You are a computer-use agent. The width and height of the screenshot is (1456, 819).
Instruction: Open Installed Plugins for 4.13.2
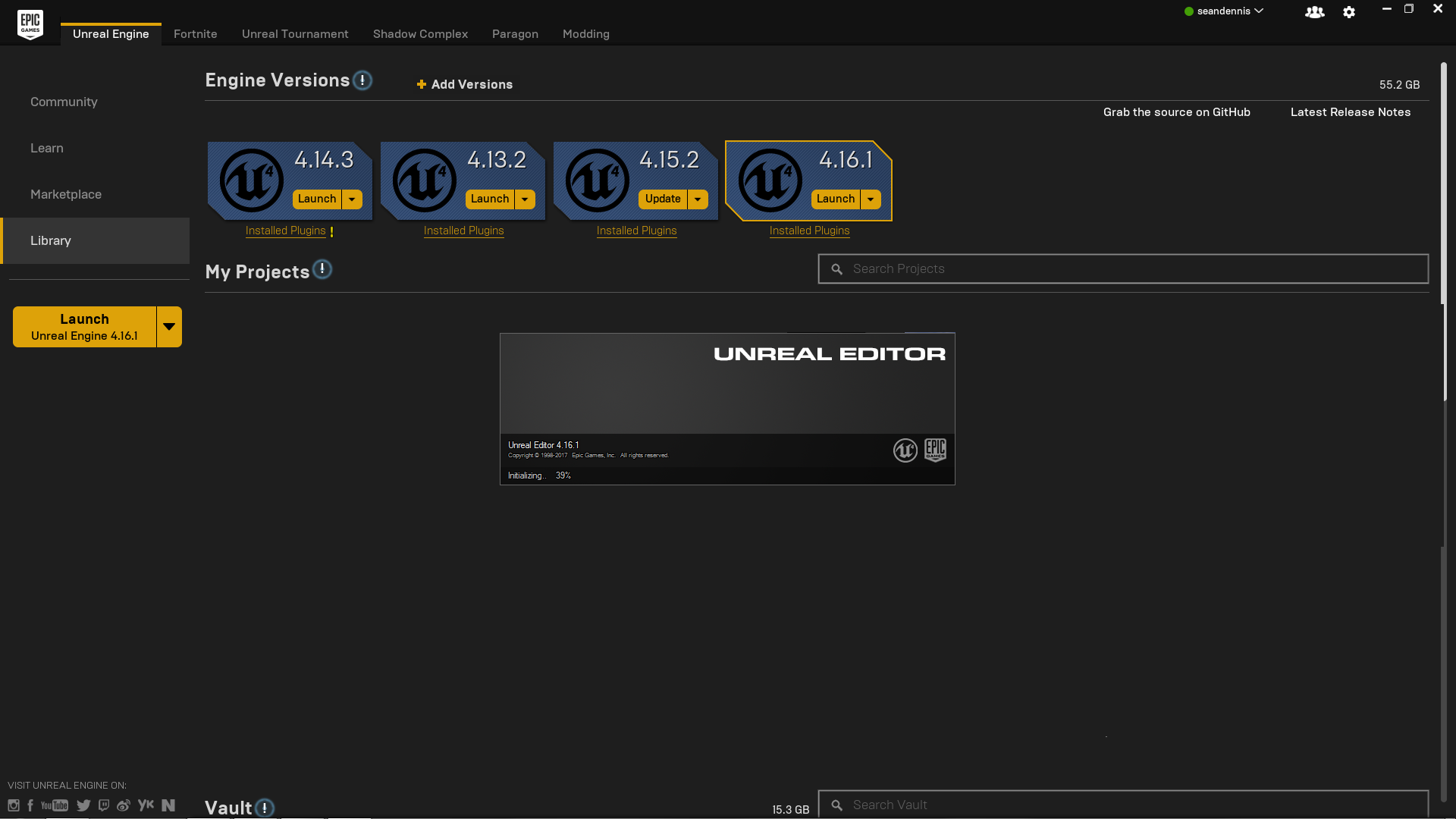pyautogui.click(x=463, y=231)
